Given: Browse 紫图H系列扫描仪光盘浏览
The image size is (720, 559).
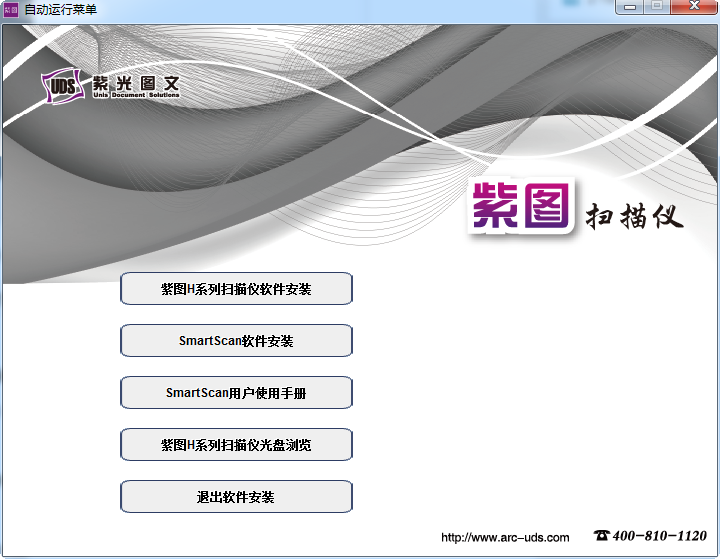Looking at the screenshot, I should (x=236, y=444).
